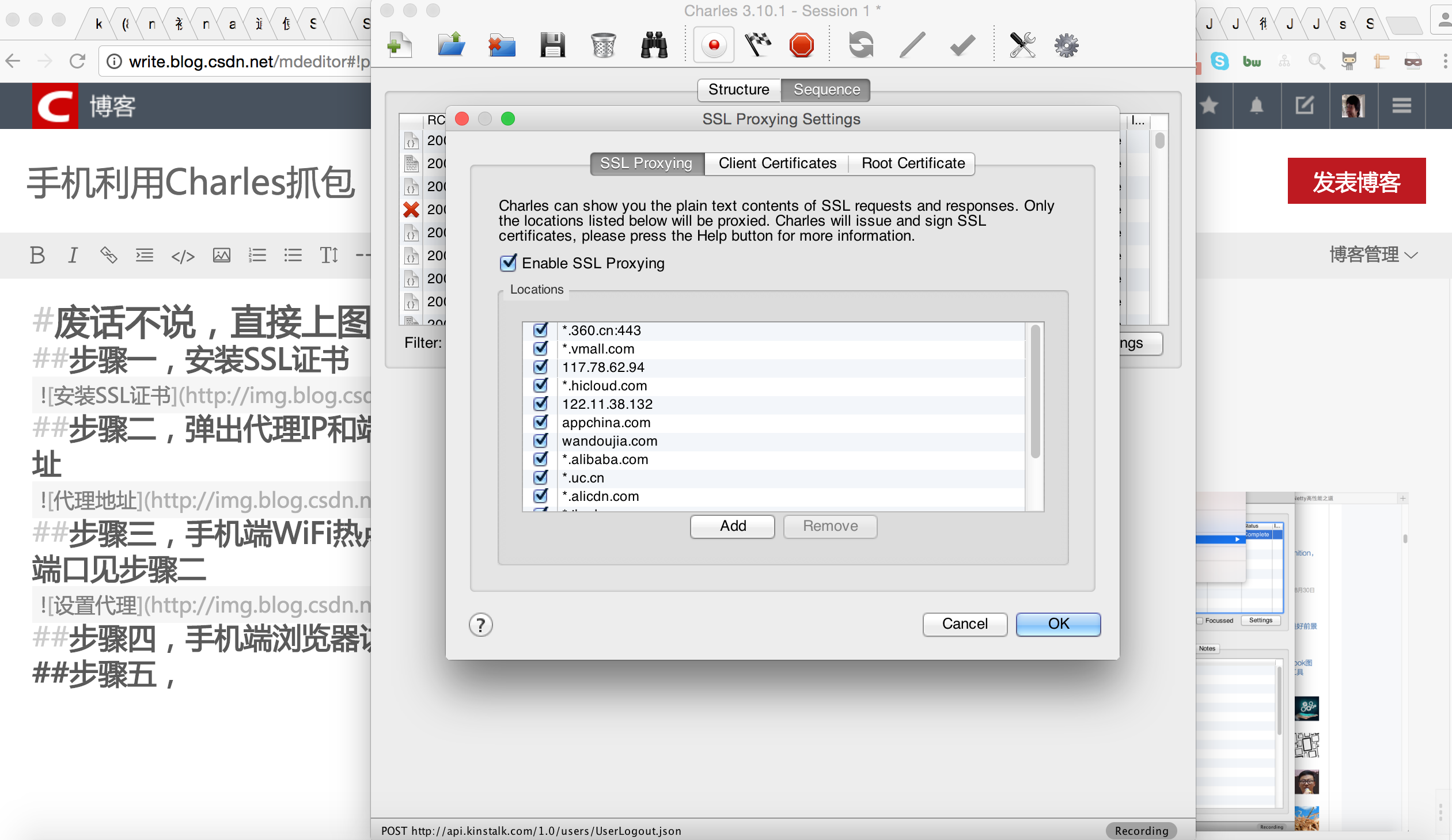Click the Add button to add location
1452x840 pixels.
click(732, 524)
